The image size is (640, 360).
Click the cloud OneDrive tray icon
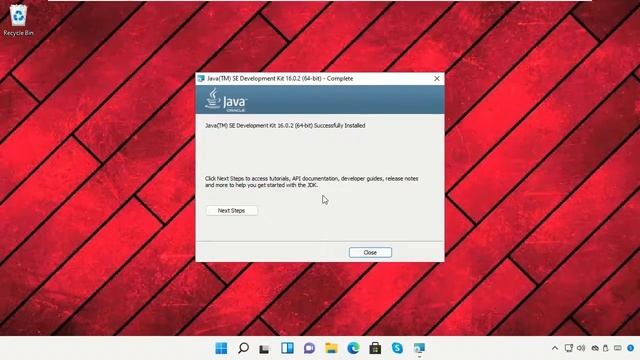click(x=595, y=348)
